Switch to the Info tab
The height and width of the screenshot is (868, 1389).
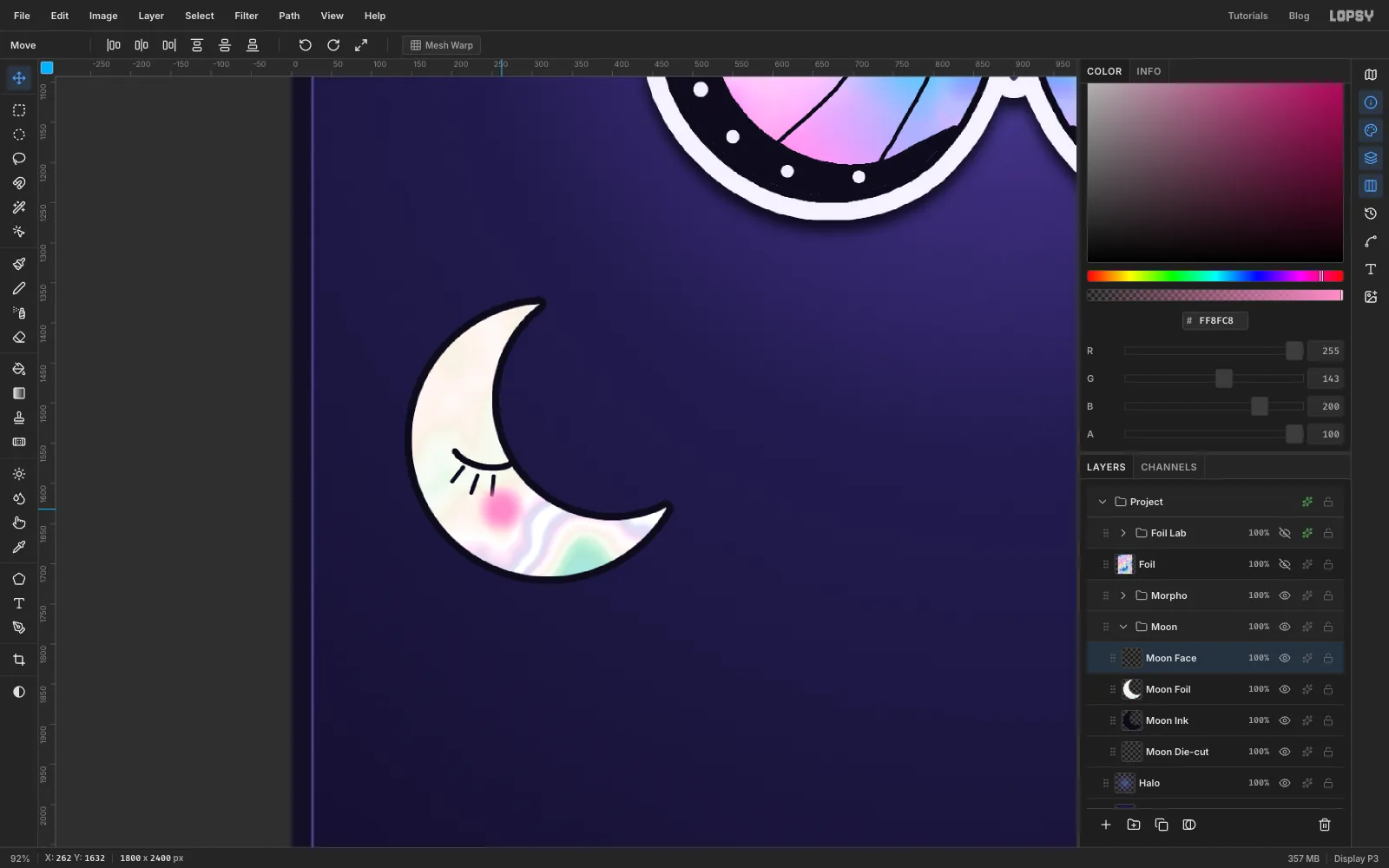tap(1149, 71)
